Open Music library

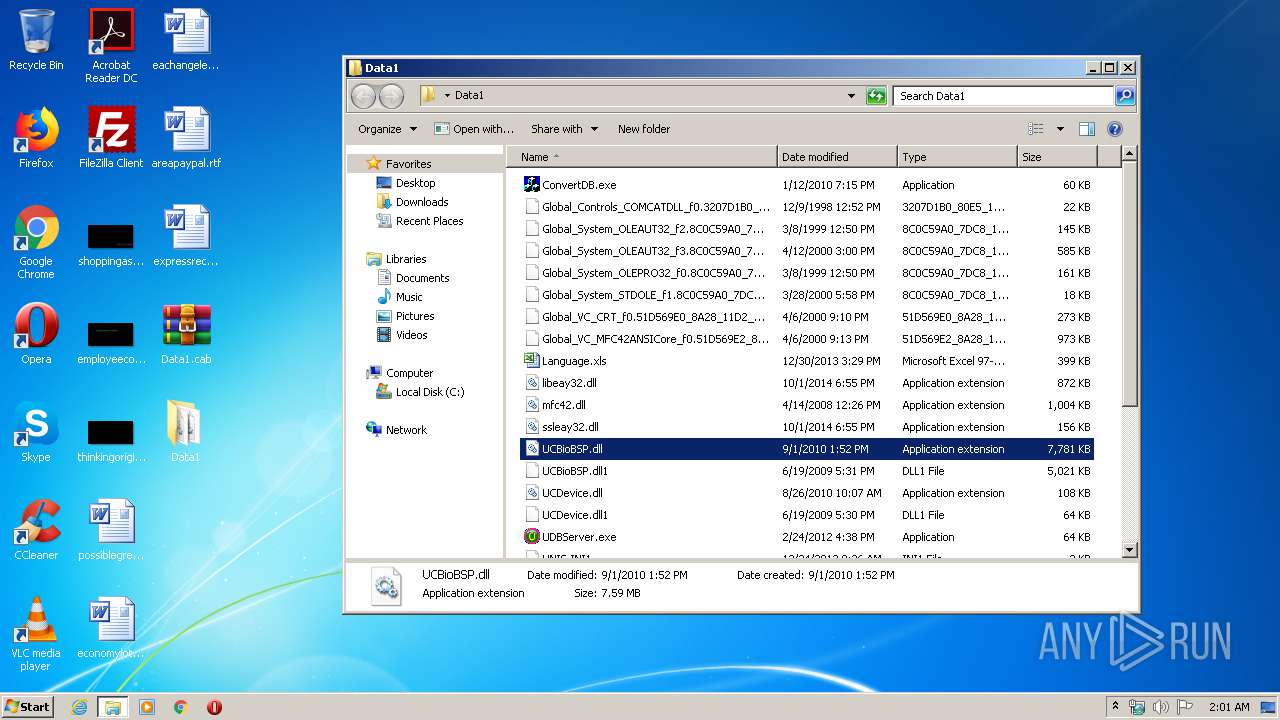click(x=400, y=297)
